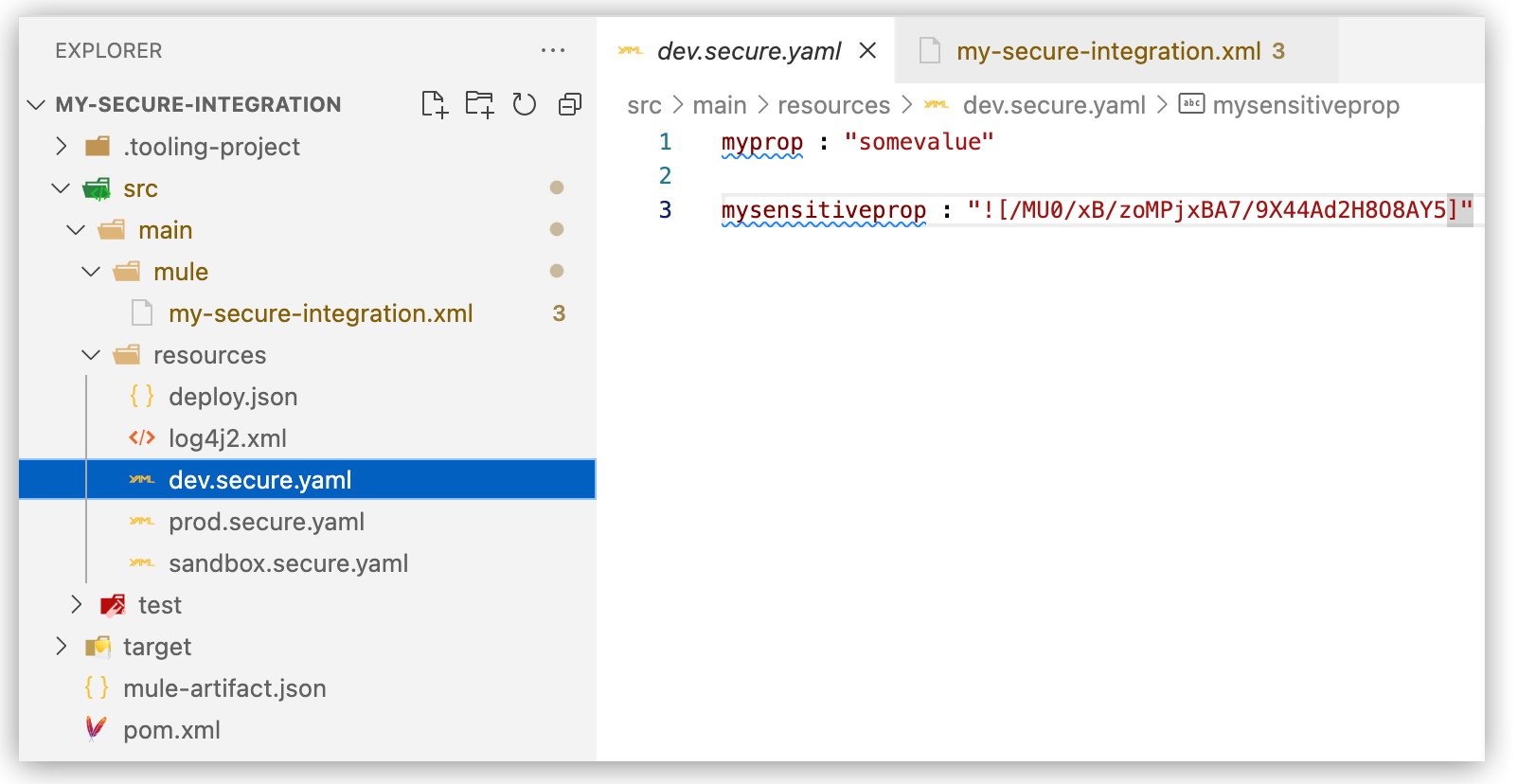Click line number 2 in the gutter
1536x784 pixels.
665,176
